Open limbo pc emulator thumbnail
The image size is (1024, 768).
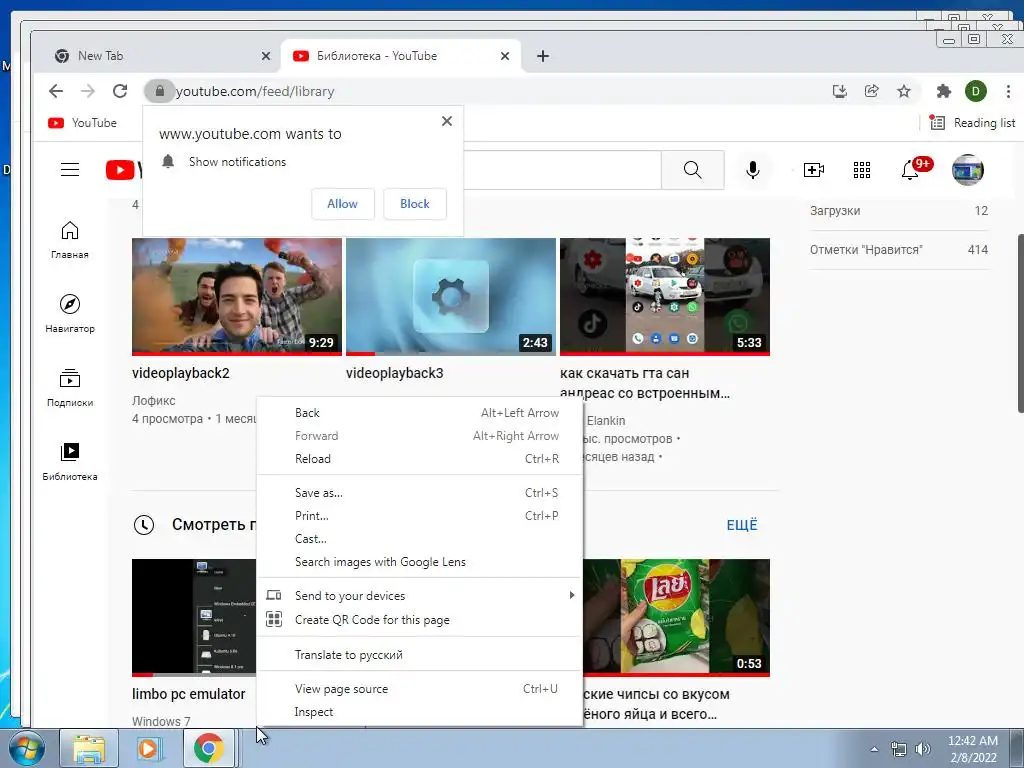[195, 617]
